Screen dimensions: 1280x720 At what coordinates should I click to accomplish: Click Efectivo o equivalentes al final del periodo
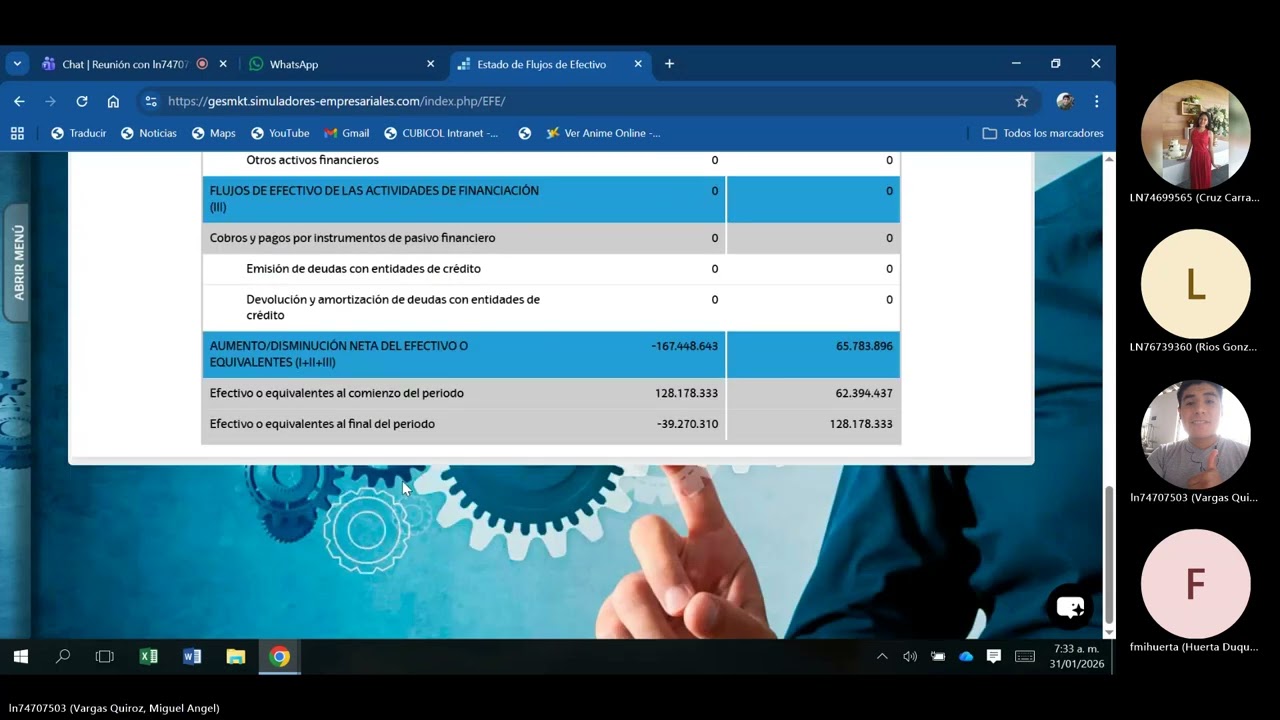pos(322,424)
